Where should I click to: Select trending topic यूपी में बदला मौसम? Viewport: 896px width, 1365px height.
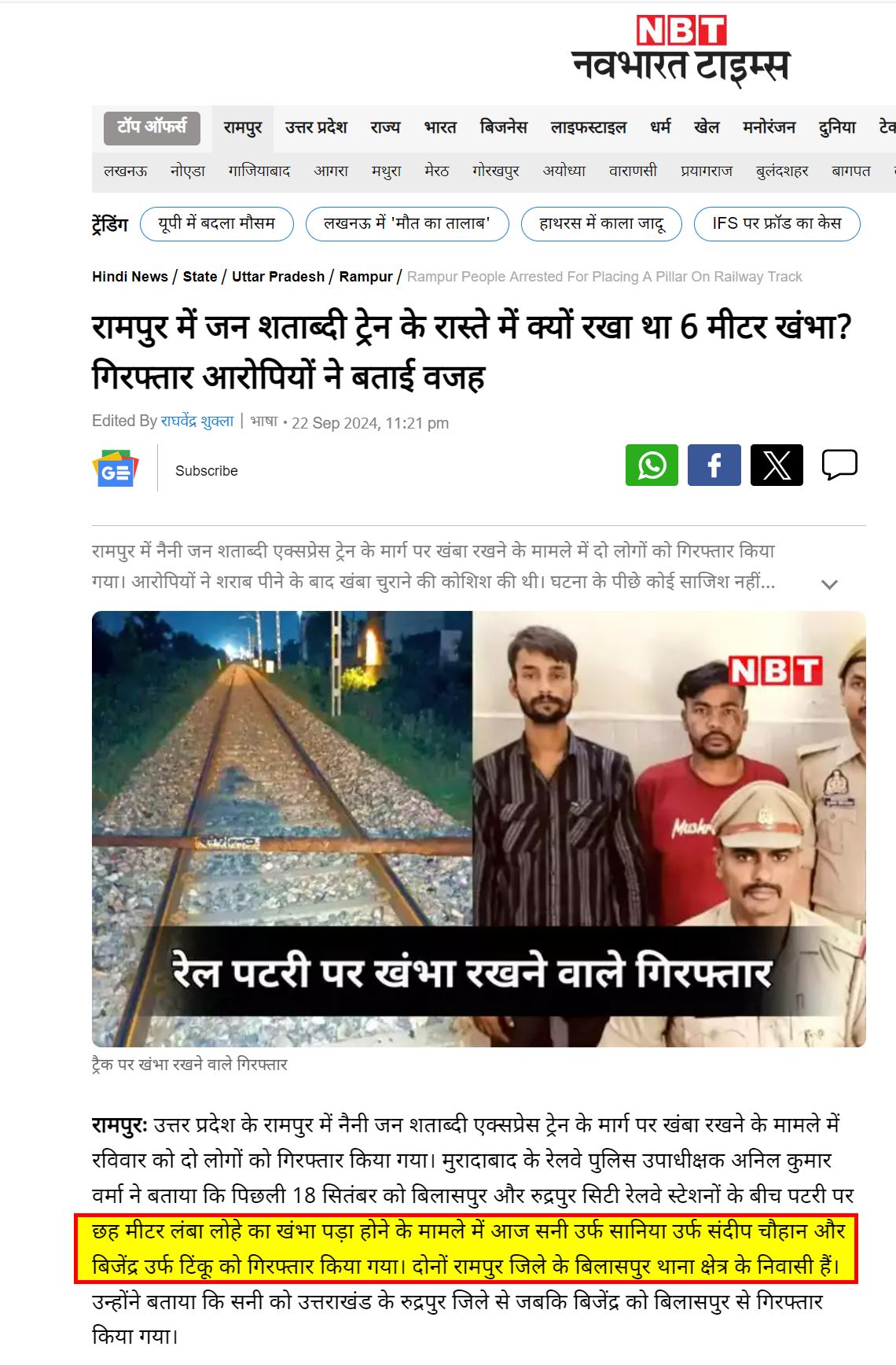(x=217, y=224)
